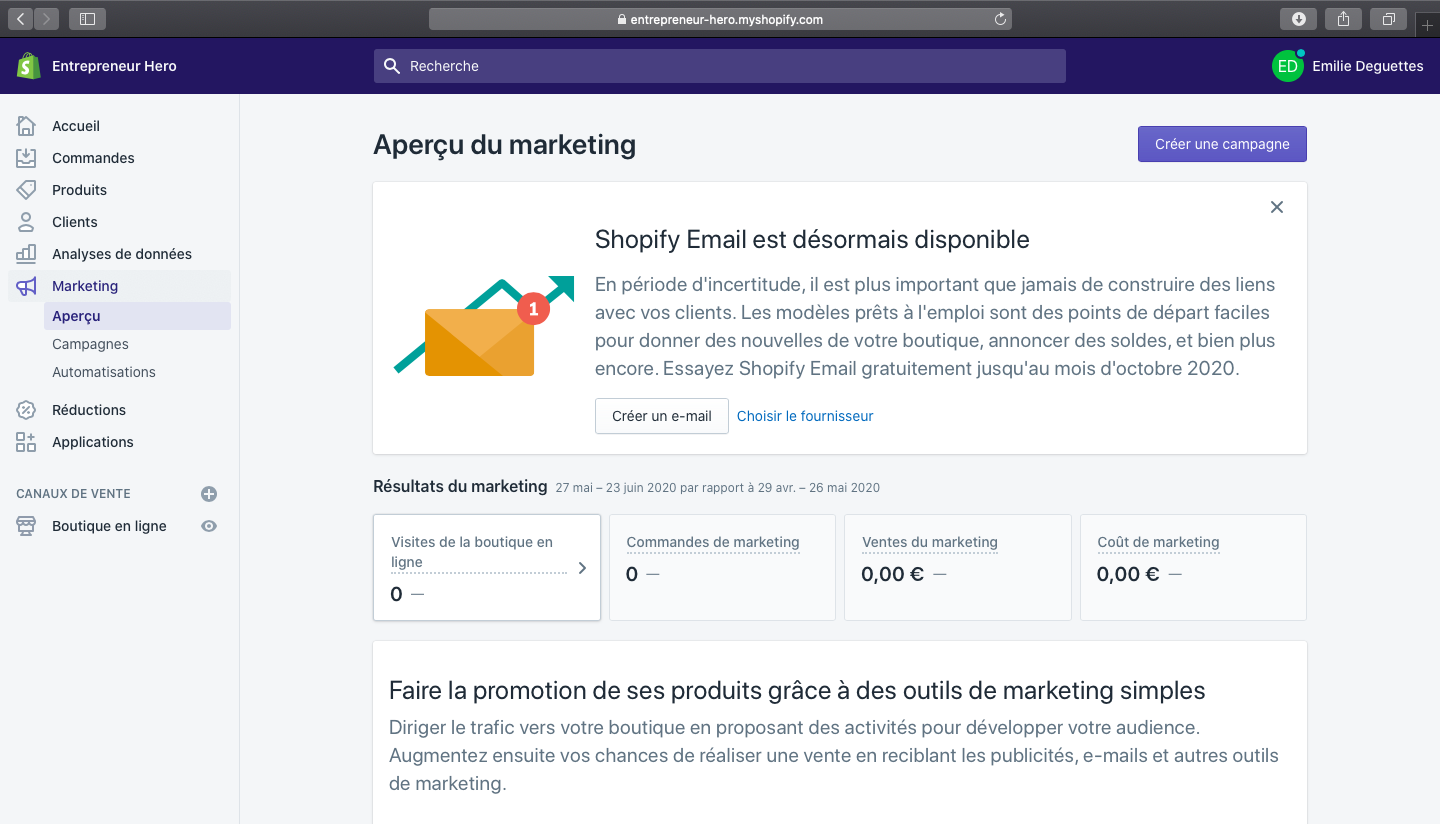Add a sales channel with plus icon
This screenshot has width=1440, height=824.
coord(209,494)
